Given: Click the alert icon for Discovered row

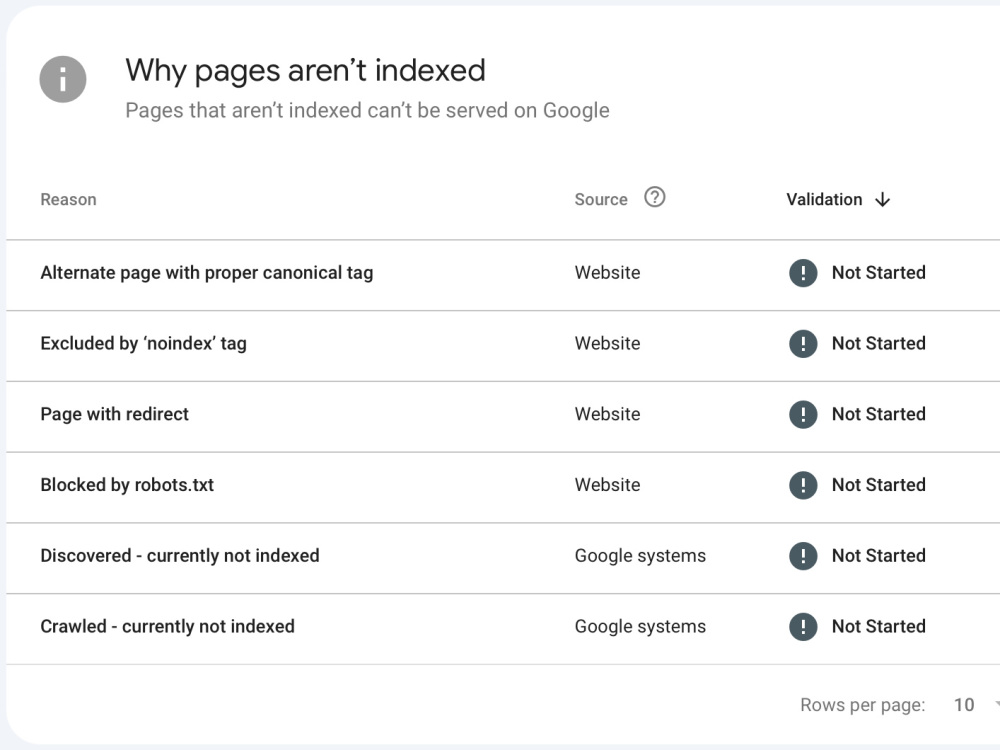Looking at the screenshot, I should (x=803, y=556).
